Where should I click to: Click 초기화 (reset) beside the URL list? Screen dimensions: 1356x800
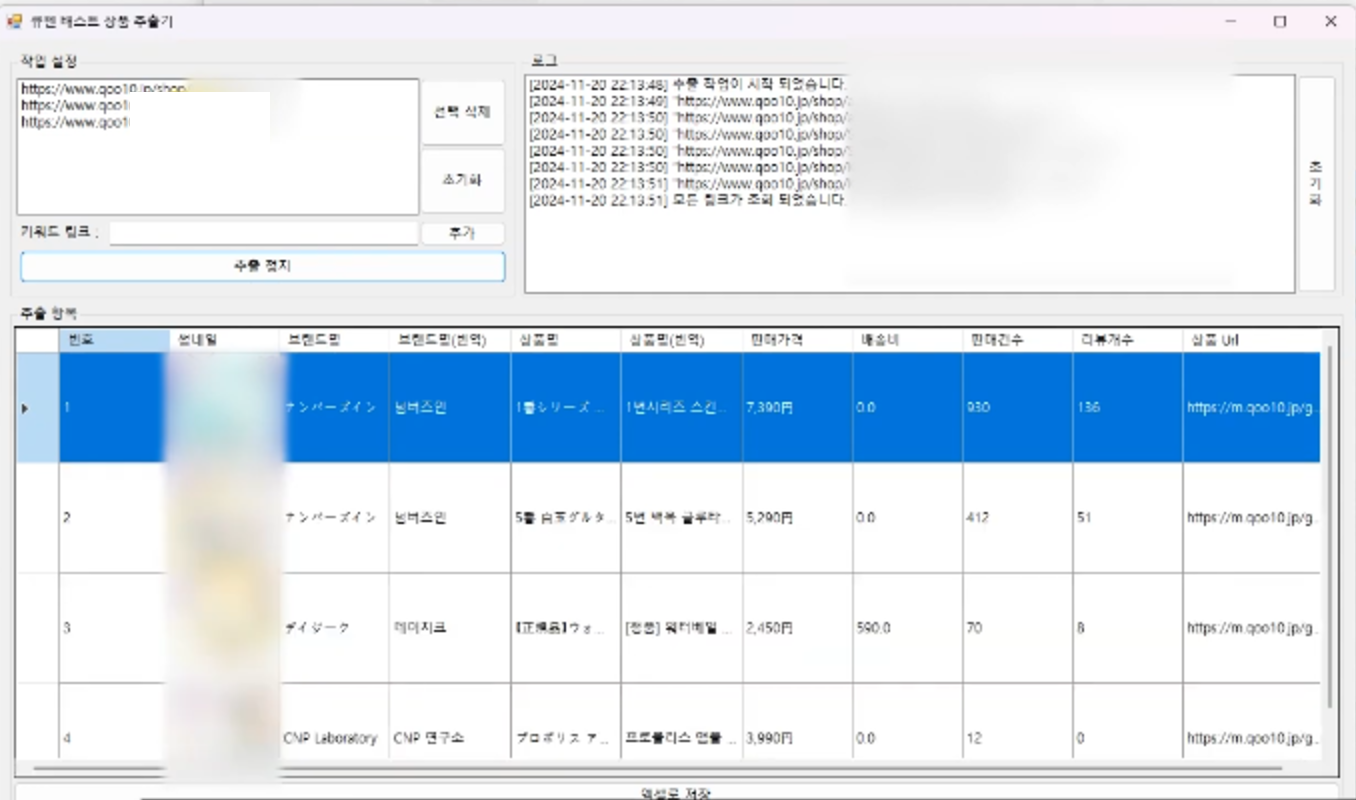462,180
